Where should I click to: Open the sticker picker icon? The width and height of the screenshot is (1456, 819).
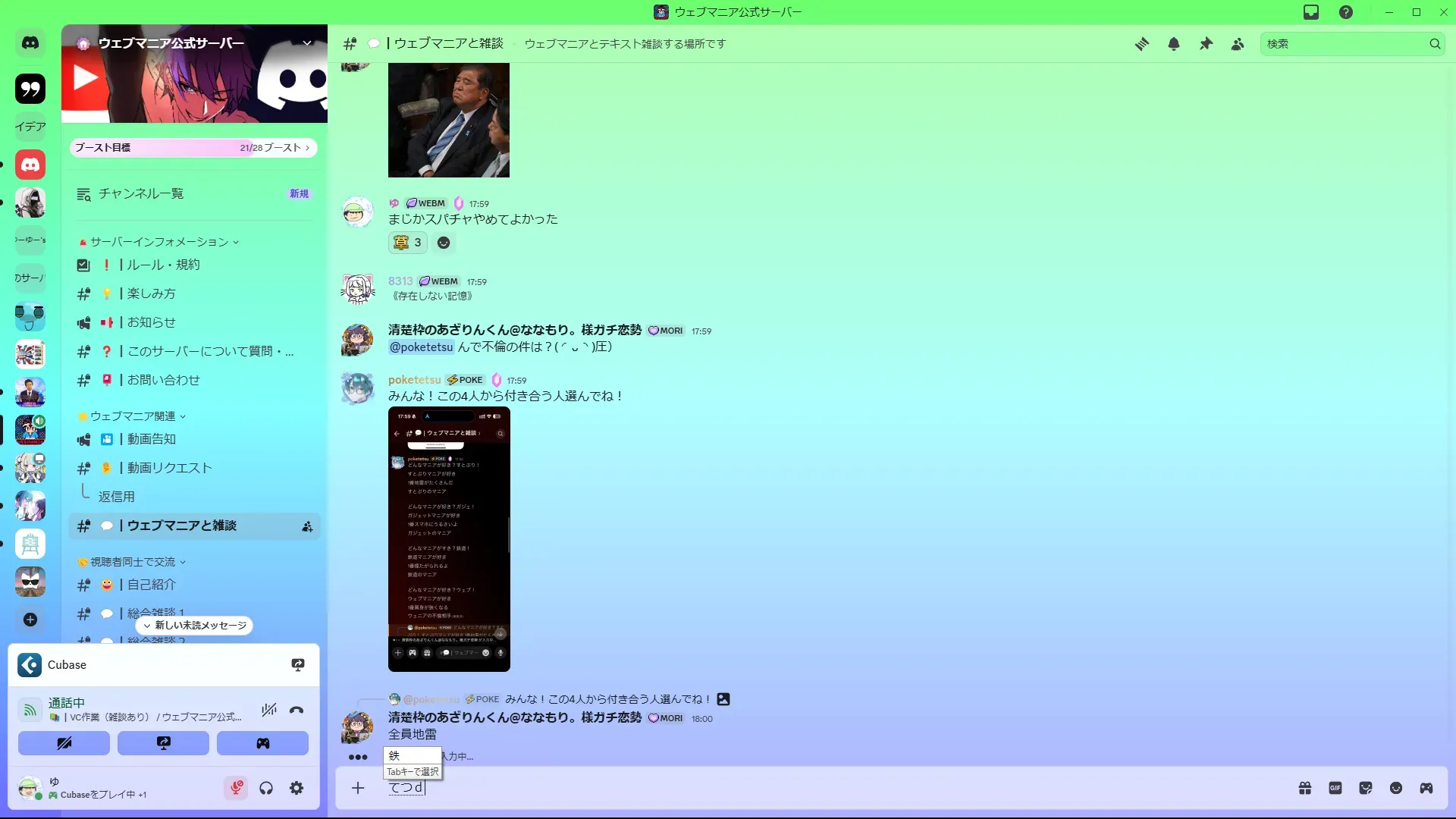coord(1366,788)
